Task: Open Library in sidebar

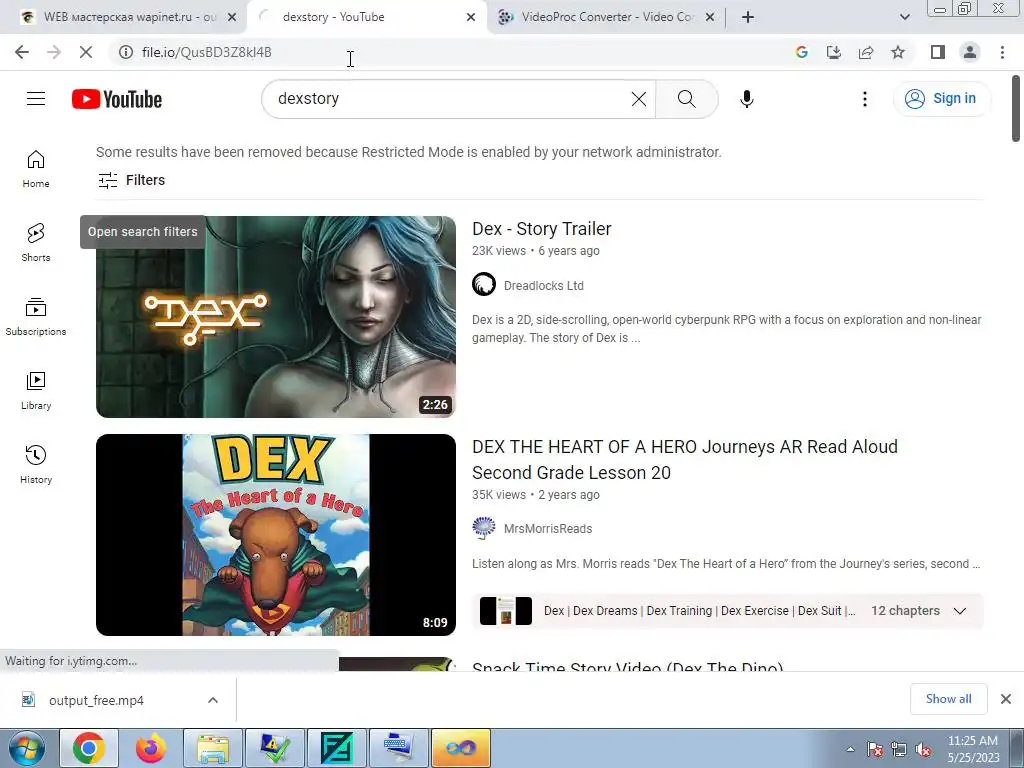Action: tap(36, 391)
